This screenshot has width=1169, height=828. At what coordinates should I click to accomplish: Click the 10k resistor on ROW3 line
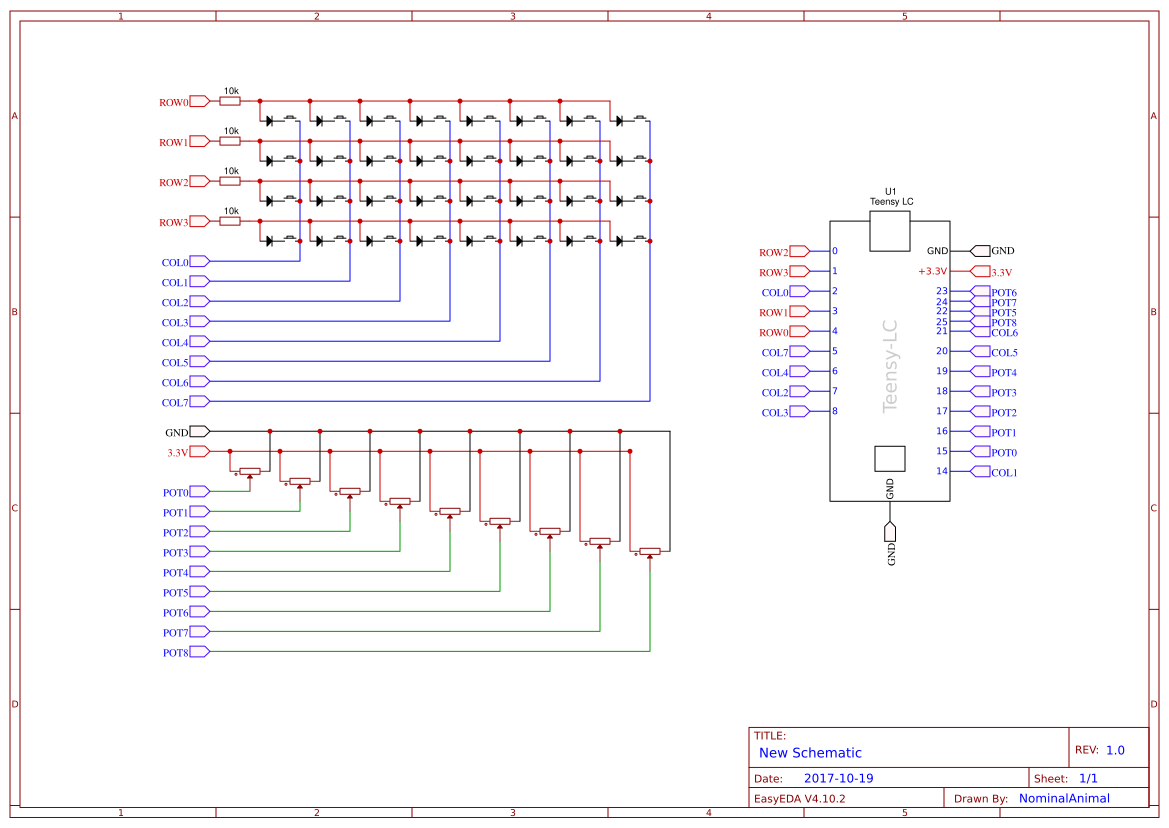point(230,221)
